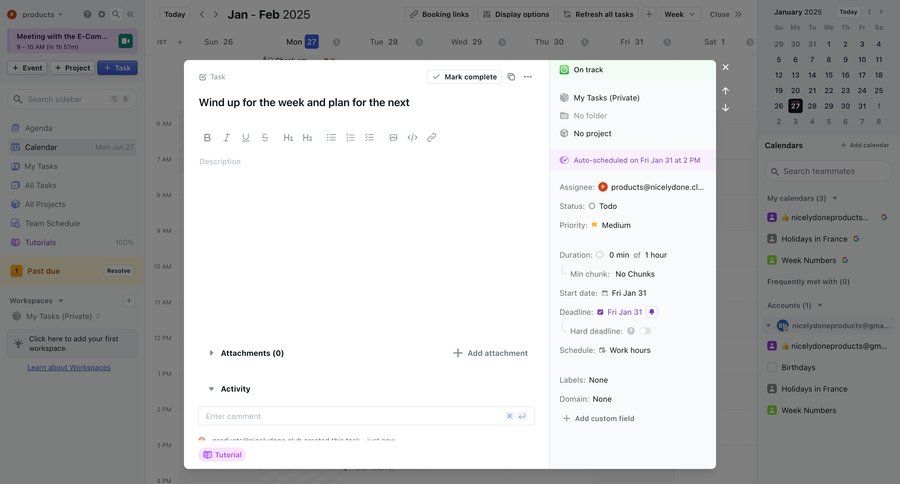
Task: Toggle Week Numbers under My calendars
Action: tap(772, 260)
